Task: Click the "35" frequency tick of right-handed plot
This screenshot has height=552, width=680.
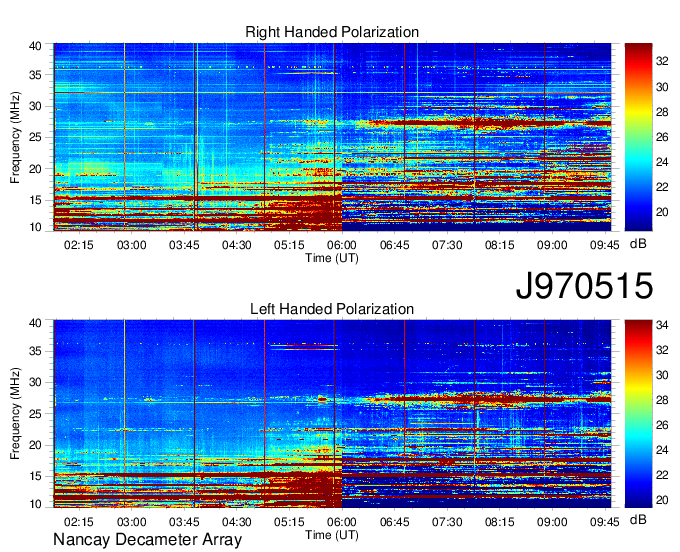Action: pos(35,75)
